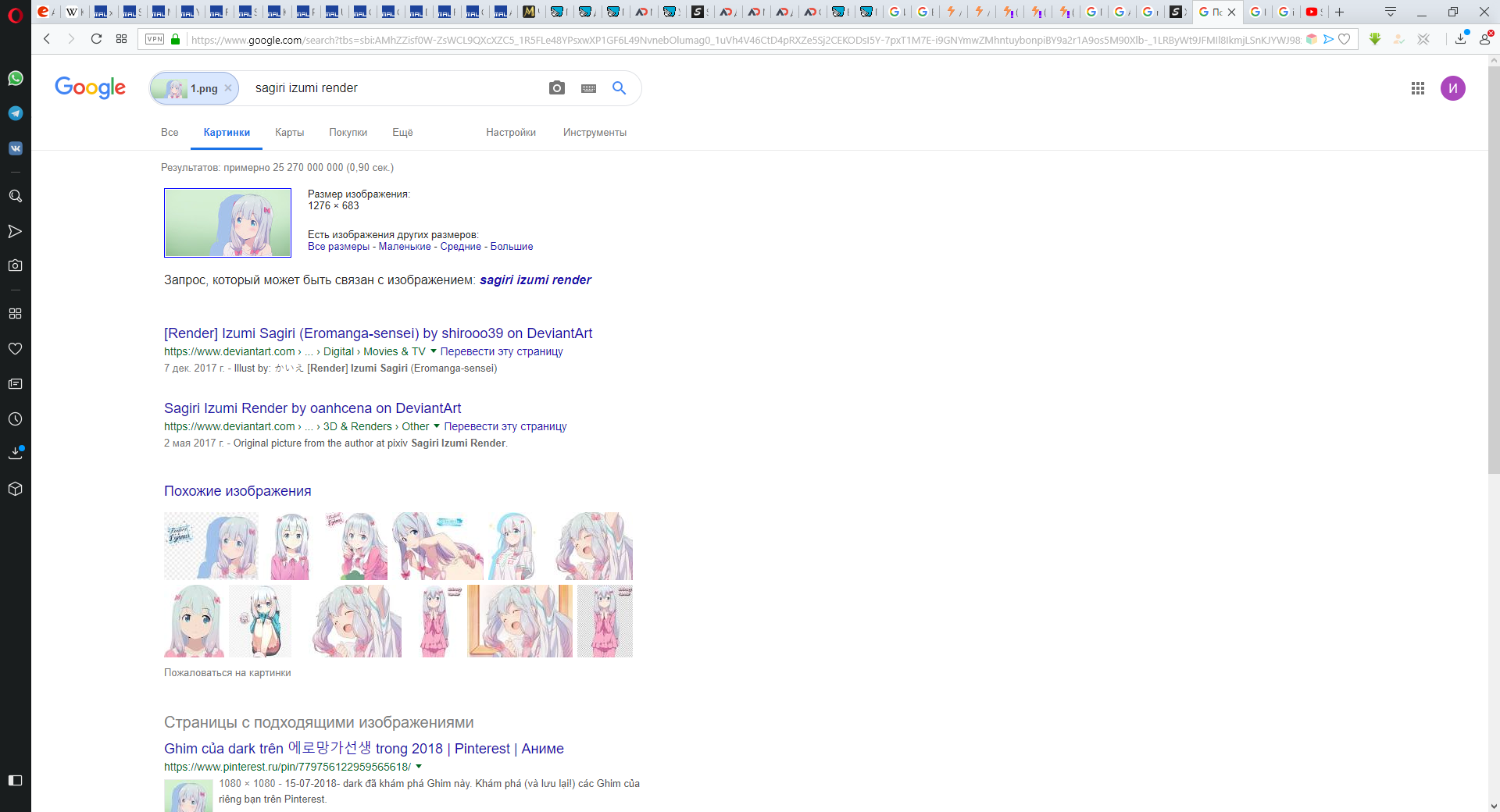The image size is (1500, 812).
Task: Open Speed Dial from the sidebar
Action: (15, 313)
